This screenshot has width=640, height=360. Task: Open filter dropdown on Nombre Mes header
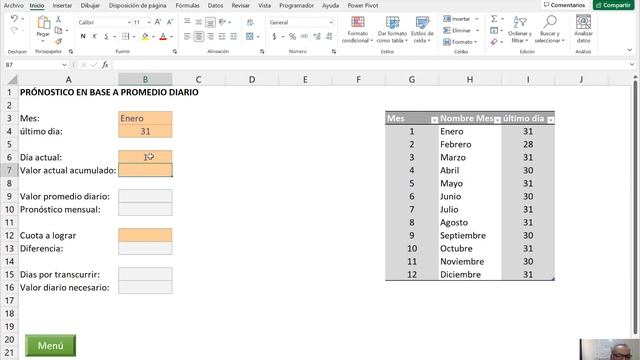click(497, 120)
